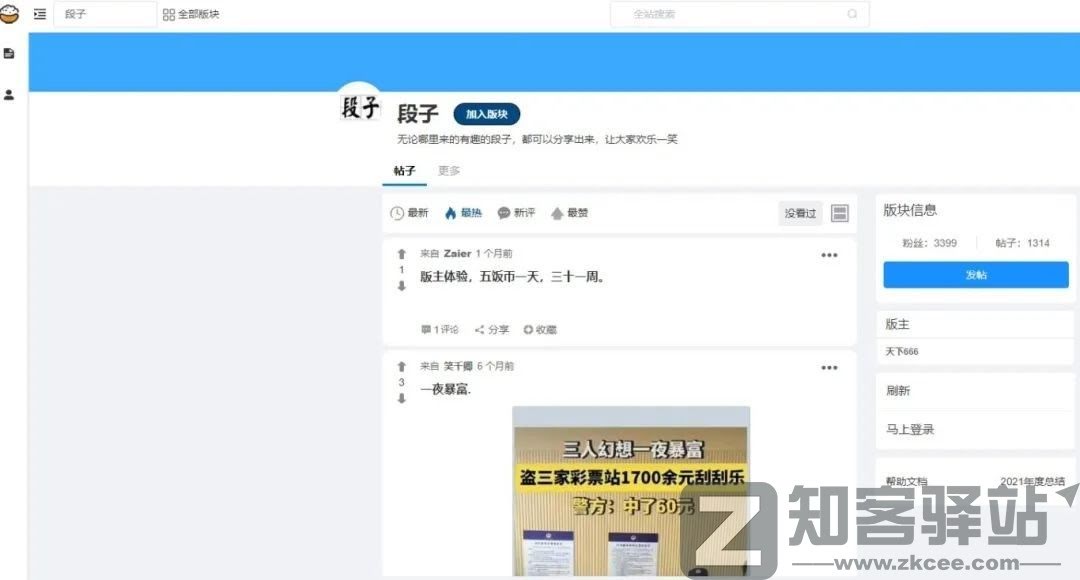This screenshot has height=580, width=1080.
Task: Open the sidebar menu icon beside the logo
Action: tap(38, 14)
